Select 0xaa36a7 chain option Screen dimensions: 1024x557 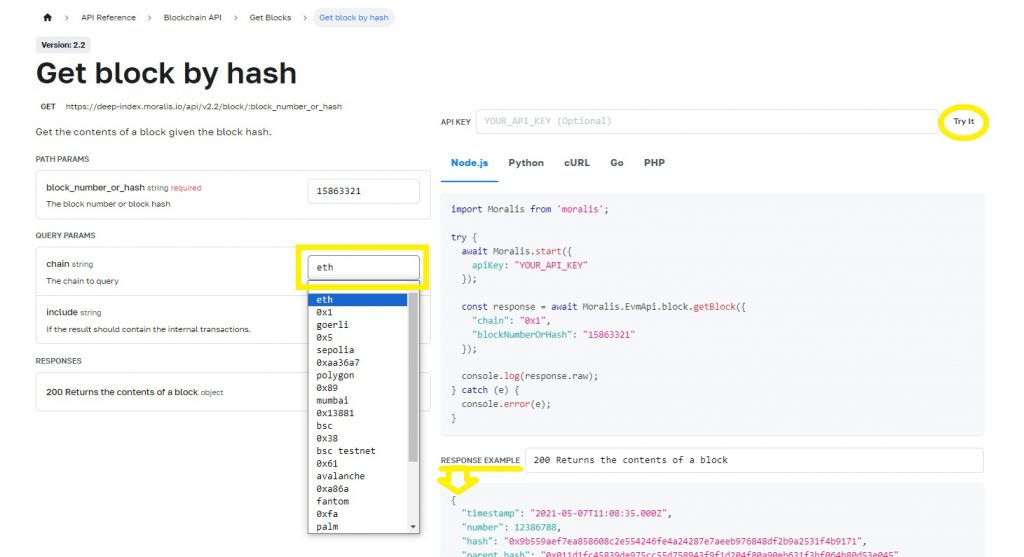click(358, 363)
